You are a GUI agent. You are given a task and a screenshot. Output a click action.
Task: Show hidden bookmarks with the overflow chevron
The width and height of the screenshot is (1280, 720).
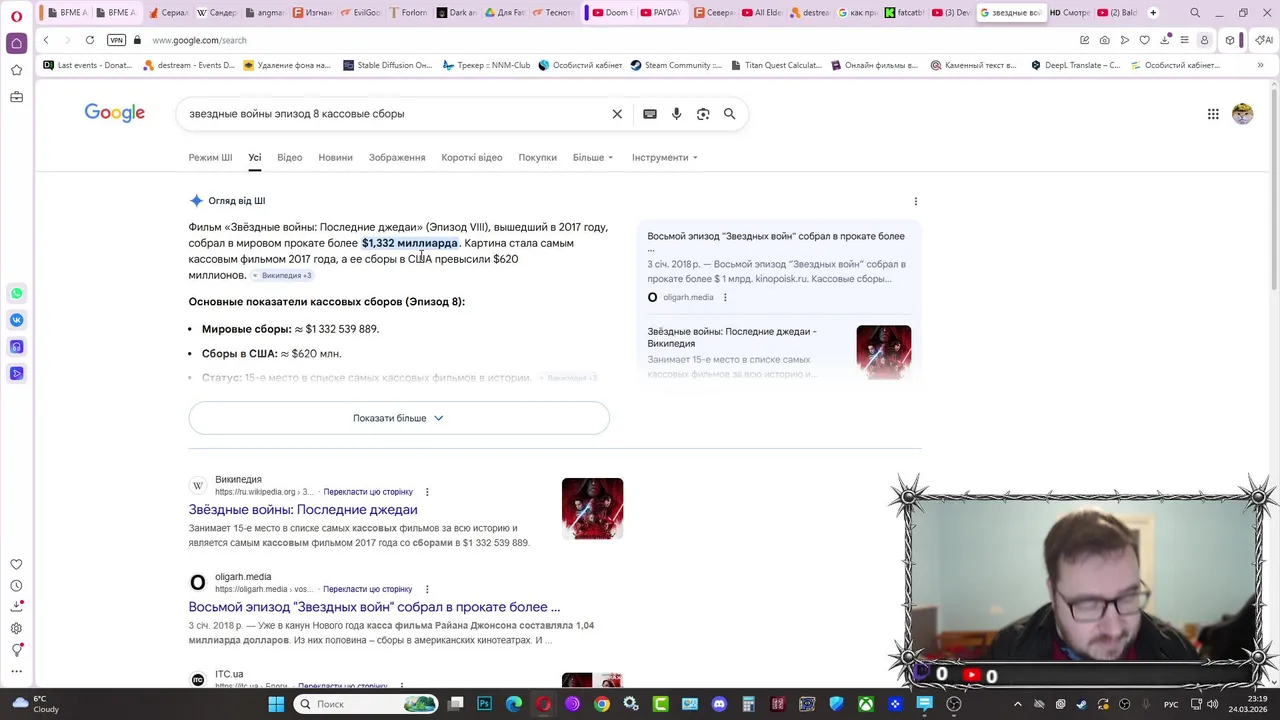coord(1260,65)
